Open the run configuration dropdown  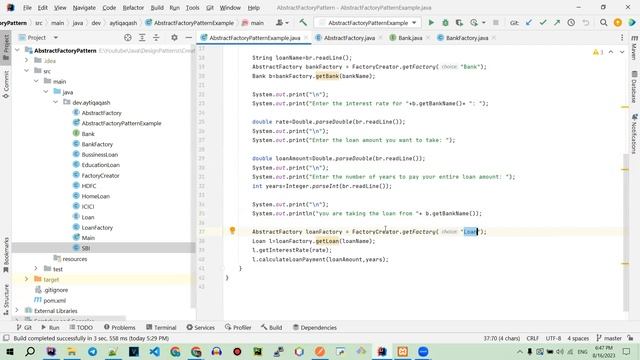(367, 23)
